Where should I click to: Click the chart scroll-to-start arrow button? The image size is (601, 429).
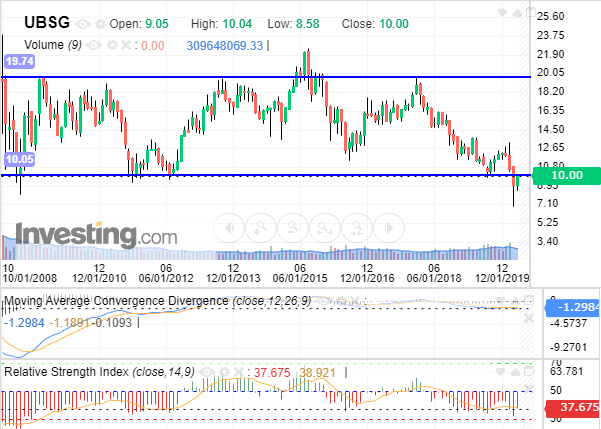coord(229,228)
